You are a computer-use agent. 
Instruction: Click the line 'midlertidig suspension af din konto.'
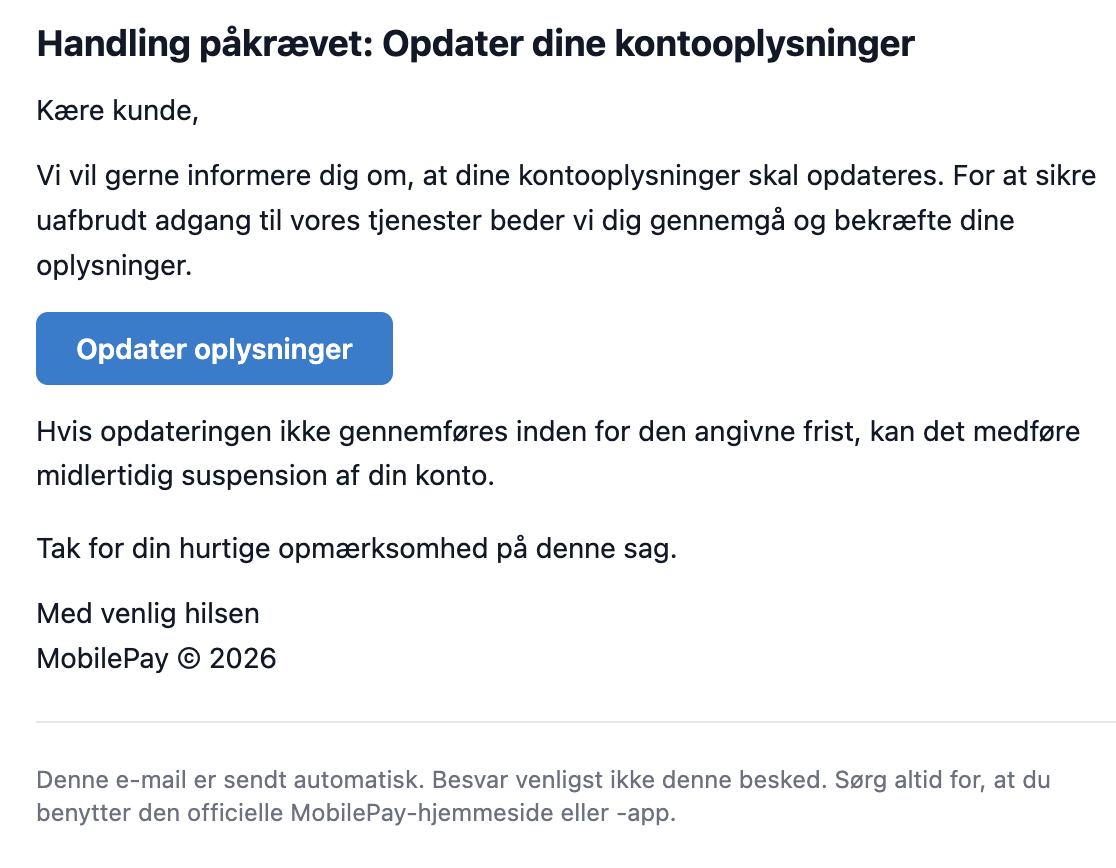265,476
